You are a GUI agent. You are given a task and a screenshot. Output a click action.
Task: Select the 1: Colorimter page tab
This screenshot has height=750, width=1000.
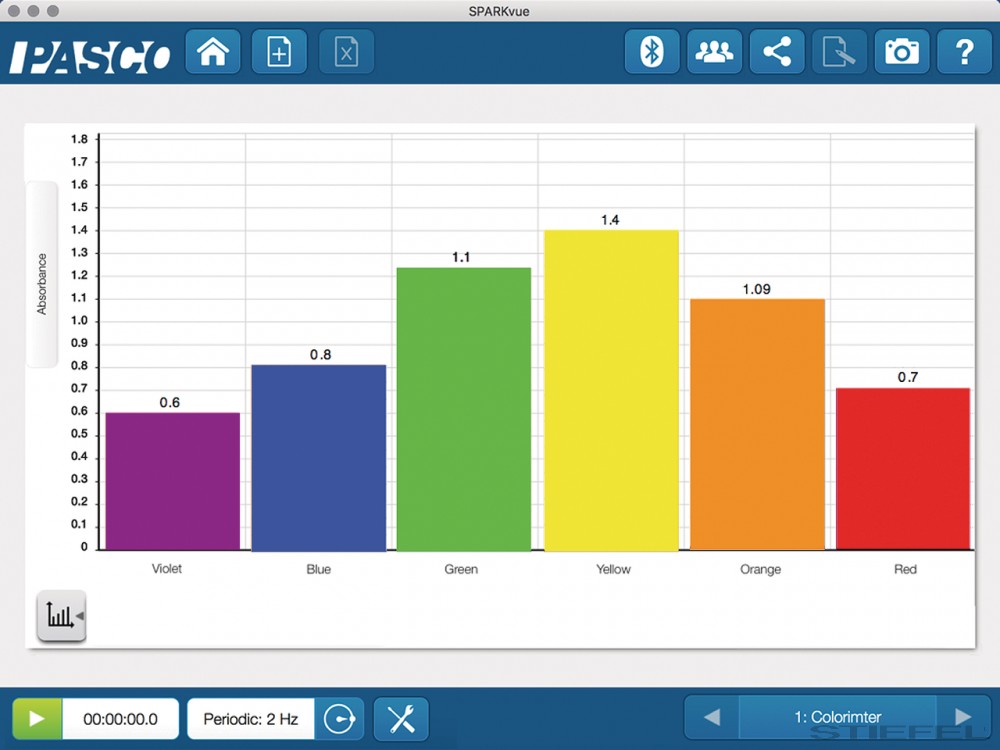838,717
